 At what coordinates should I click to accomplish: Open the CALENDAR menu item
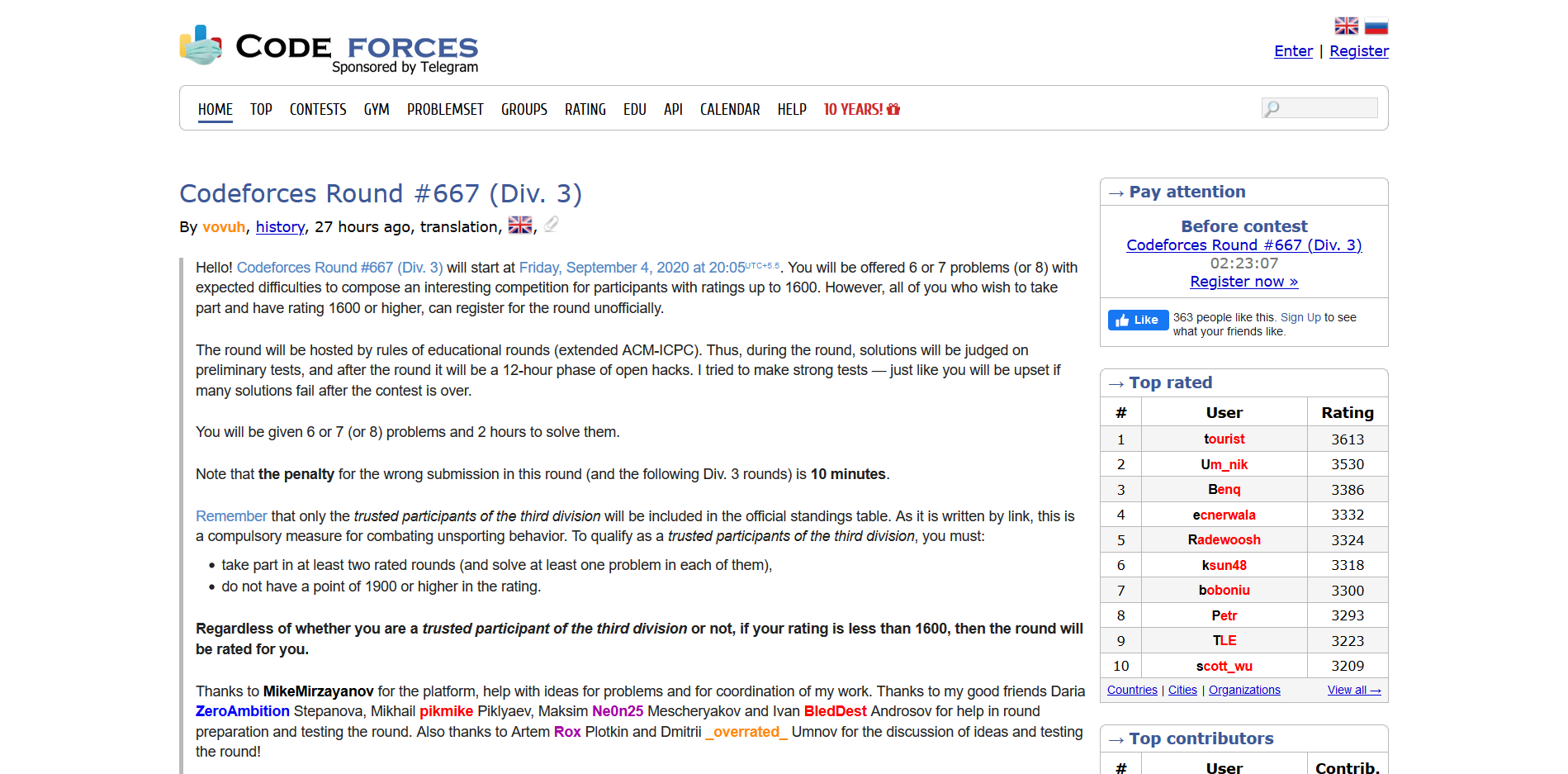point(729,109)
